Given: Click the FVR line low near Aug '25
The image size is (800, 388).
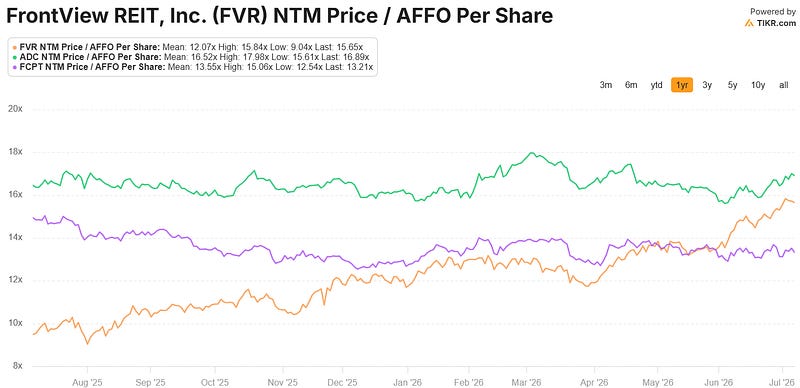Looking at the screenshot, I should click(87, 344).
